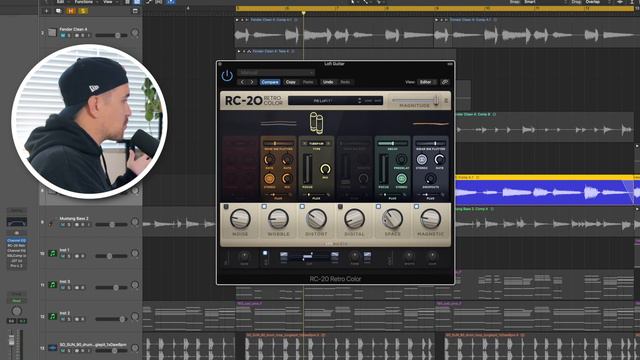The height and width of the screenshot is (360, 640).
Task: Toggle the Distort module checkbox
Action: point(302,207)
